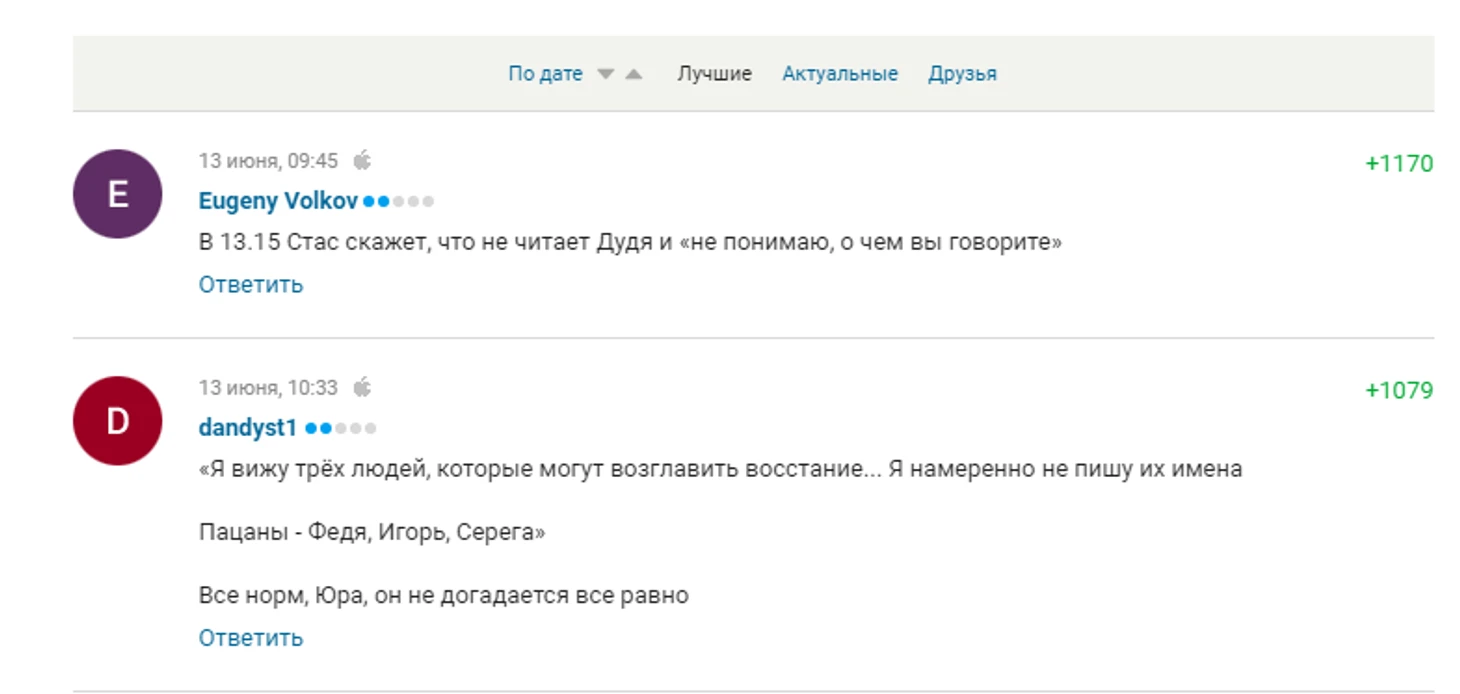Switch to the Актуальные comments tab
The height and width of the screenshot is (694, 1460).
pos(840,74)
